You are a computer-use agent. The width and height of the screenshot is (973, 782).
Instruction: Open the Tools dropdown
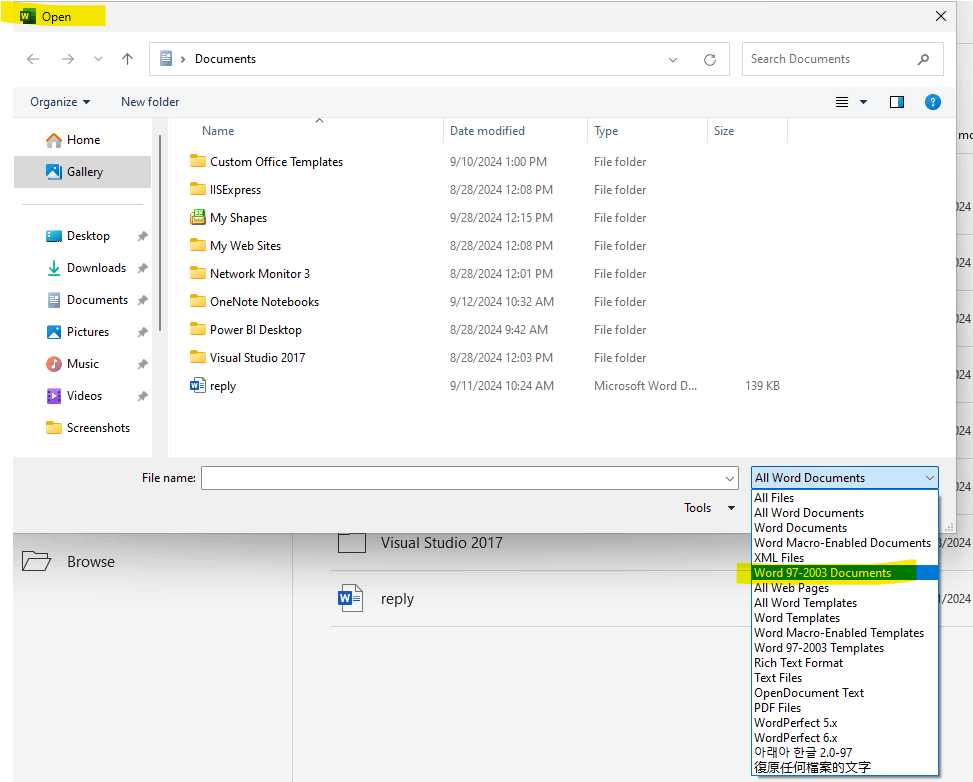click(709, 508)
